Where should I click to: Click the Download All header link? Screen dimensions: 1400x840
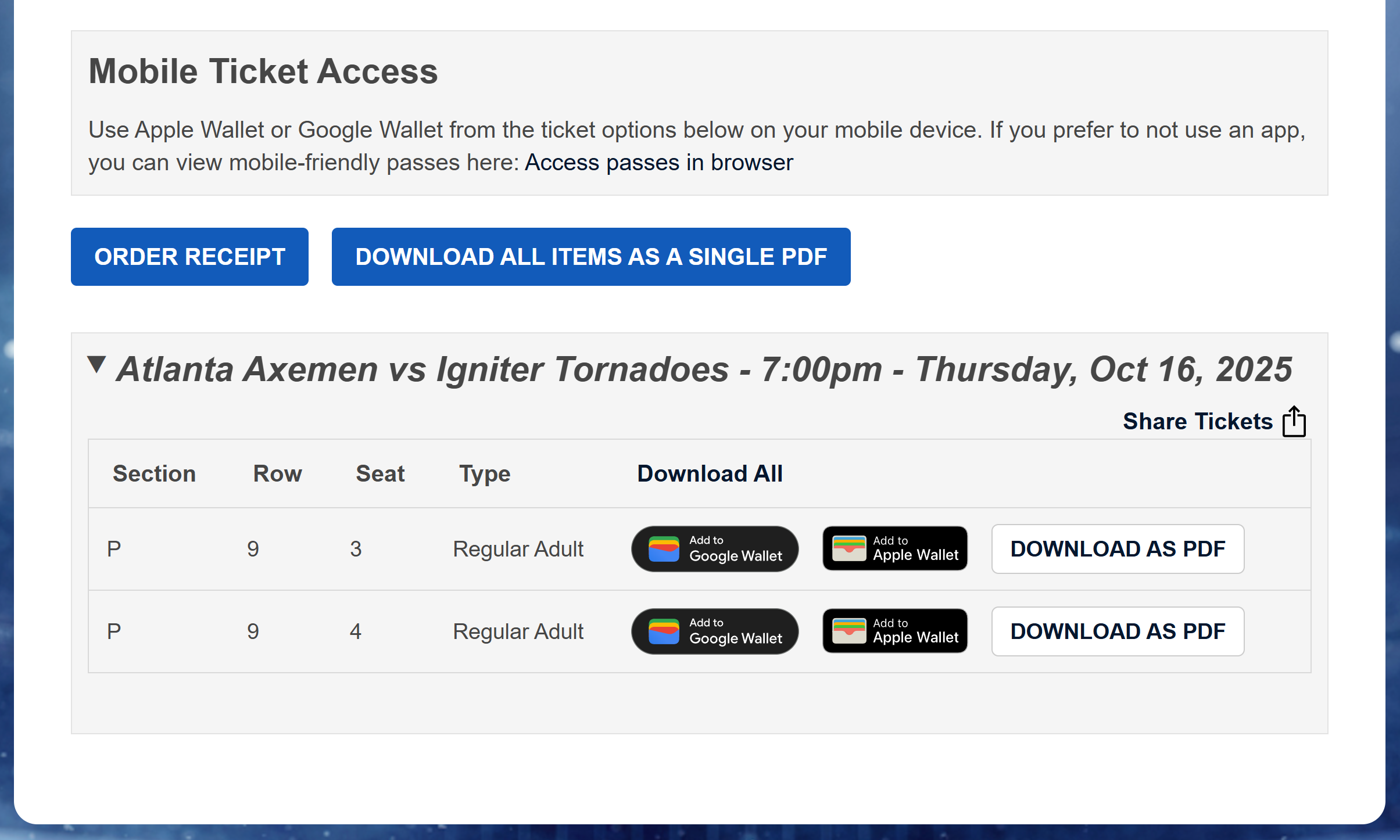pyautogui.click(x=710, y=473)
